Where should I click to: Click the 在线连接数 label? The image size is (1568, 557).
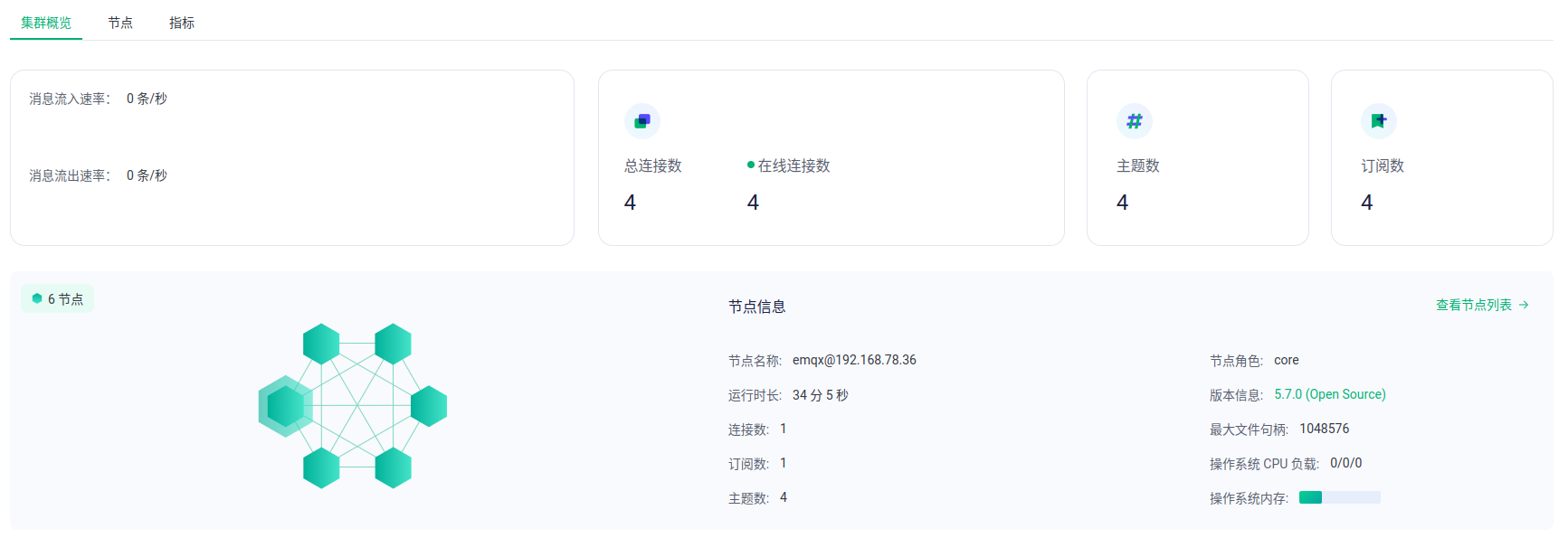[x=794, y=165]
